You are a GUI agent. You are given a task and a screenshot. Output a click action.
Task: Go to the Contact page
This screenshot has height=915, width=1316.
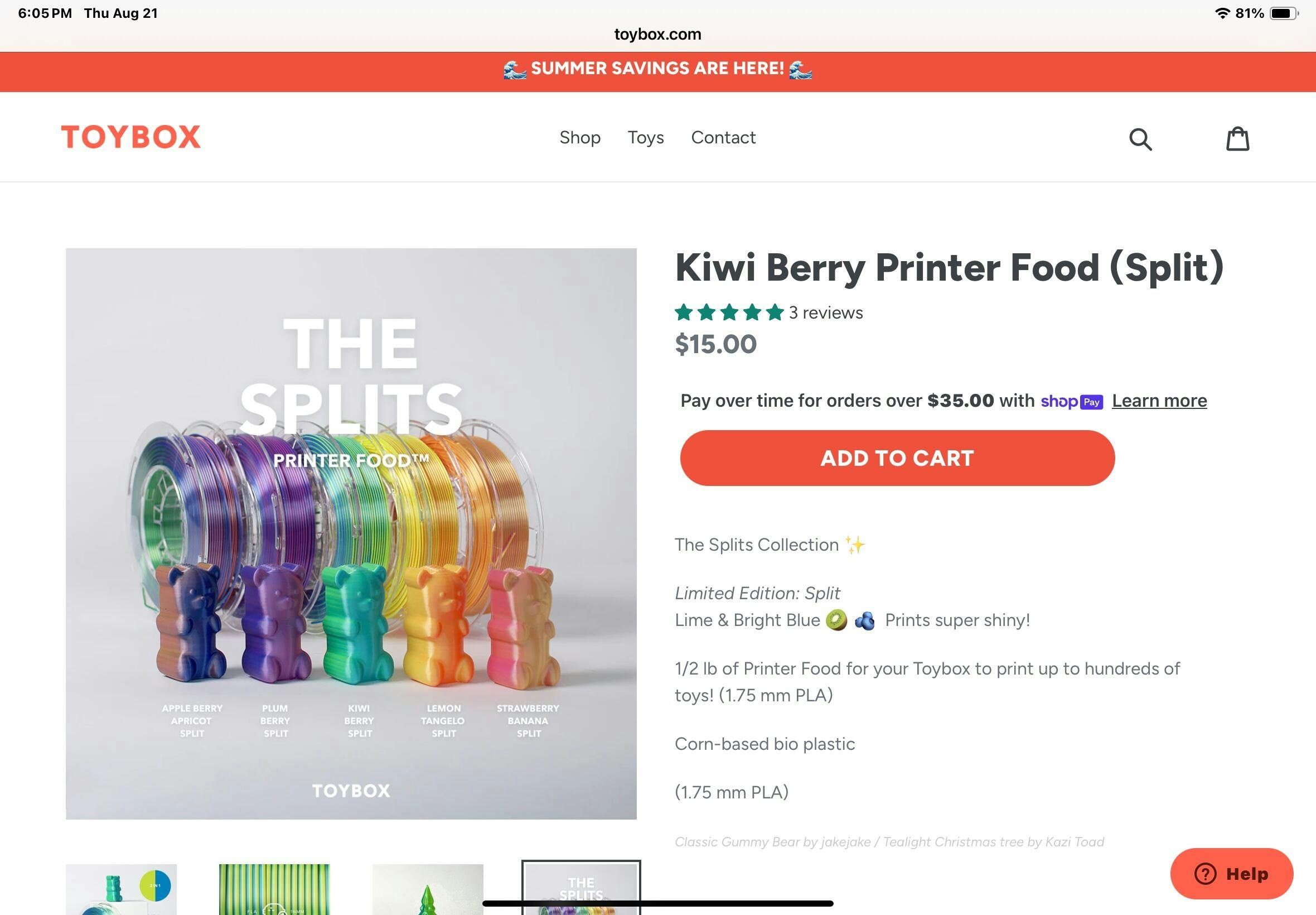pos(723,138)
